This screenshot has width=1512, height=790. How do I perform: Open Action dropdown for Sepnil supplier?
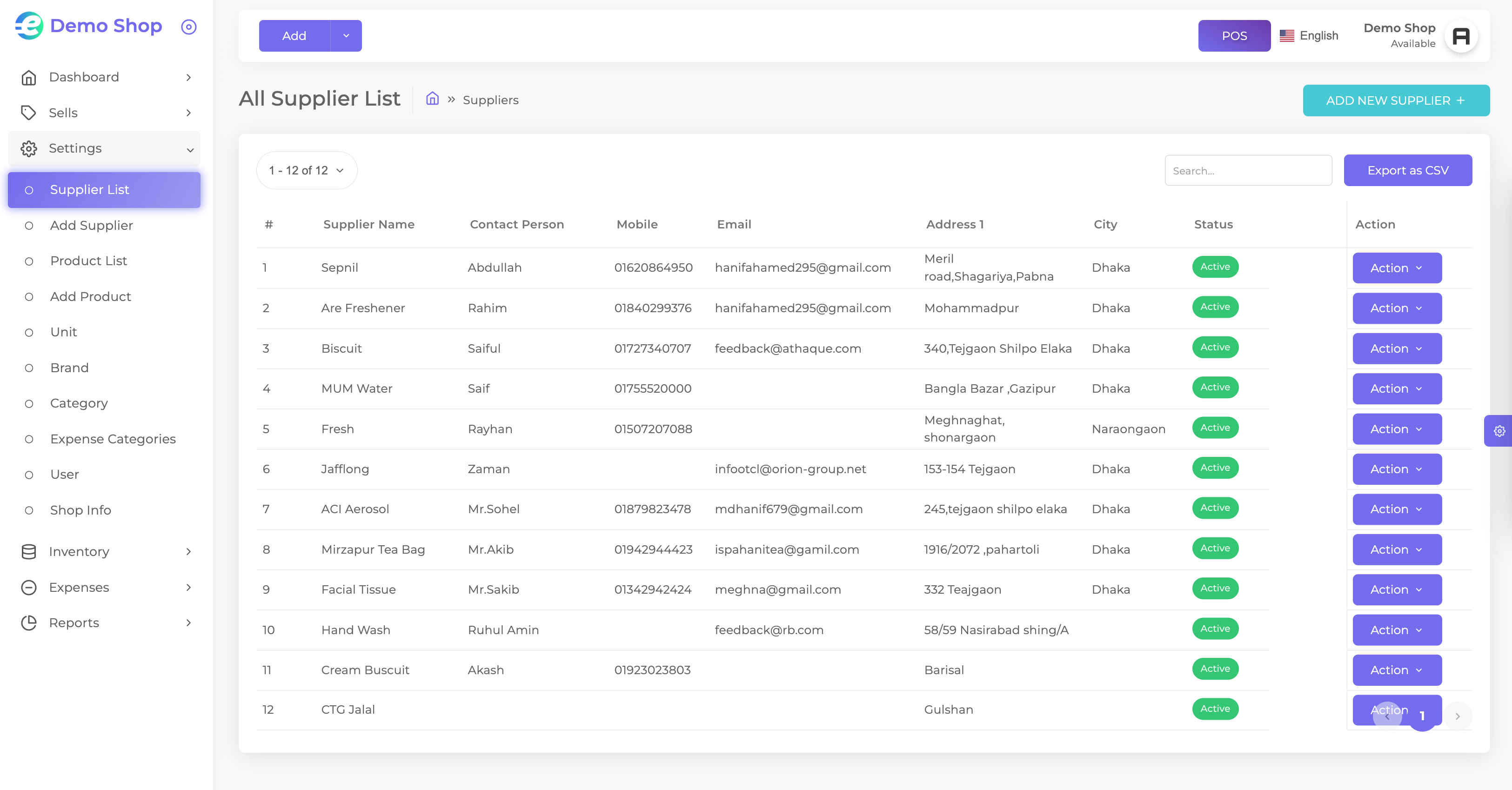1397,268
